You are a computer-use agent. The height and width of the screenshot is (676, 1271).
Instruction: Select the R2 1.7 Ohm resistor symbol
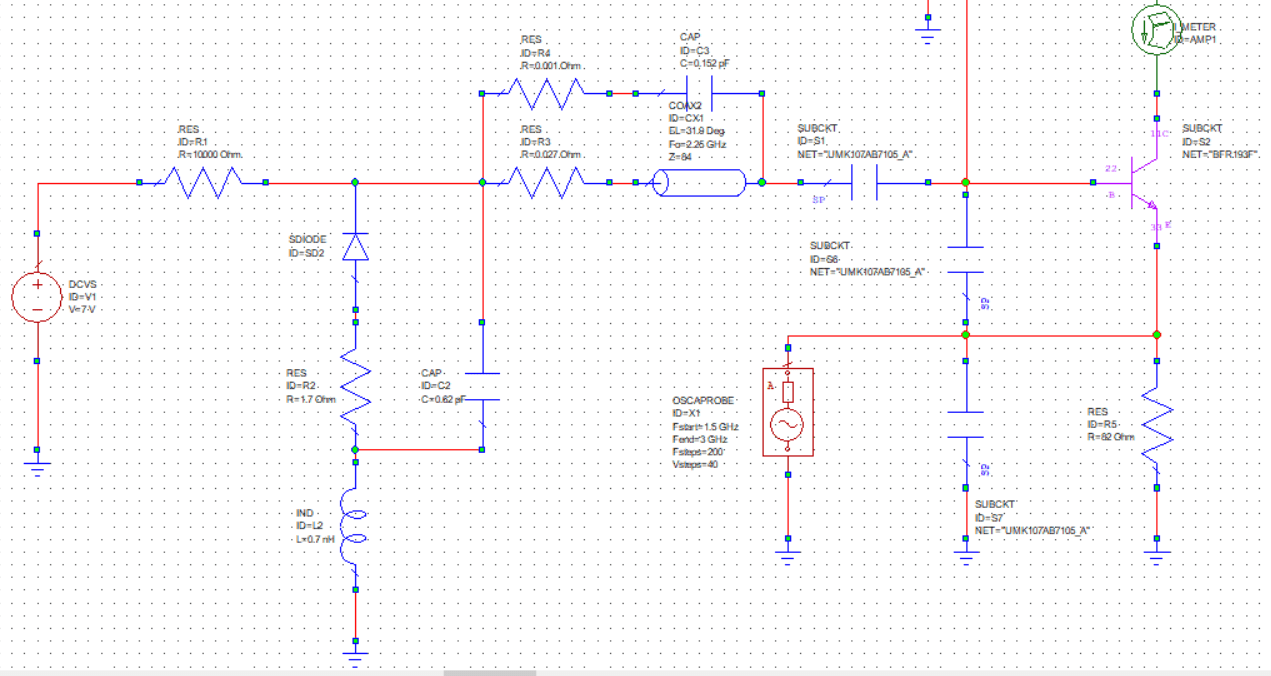click(x=355, y=385)
